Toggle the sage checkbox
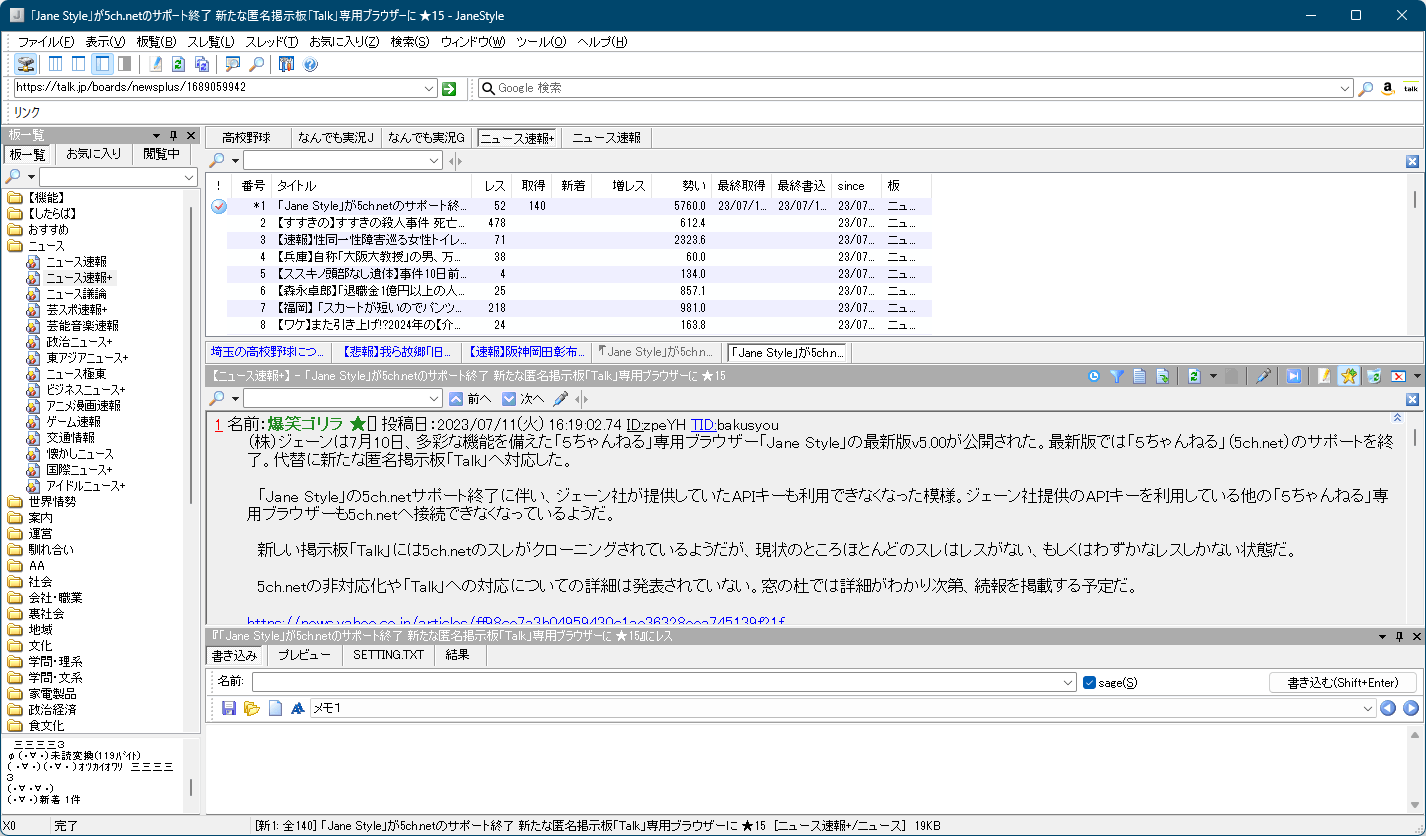This screenshot has height=836, width=1426. [1090, 683]
